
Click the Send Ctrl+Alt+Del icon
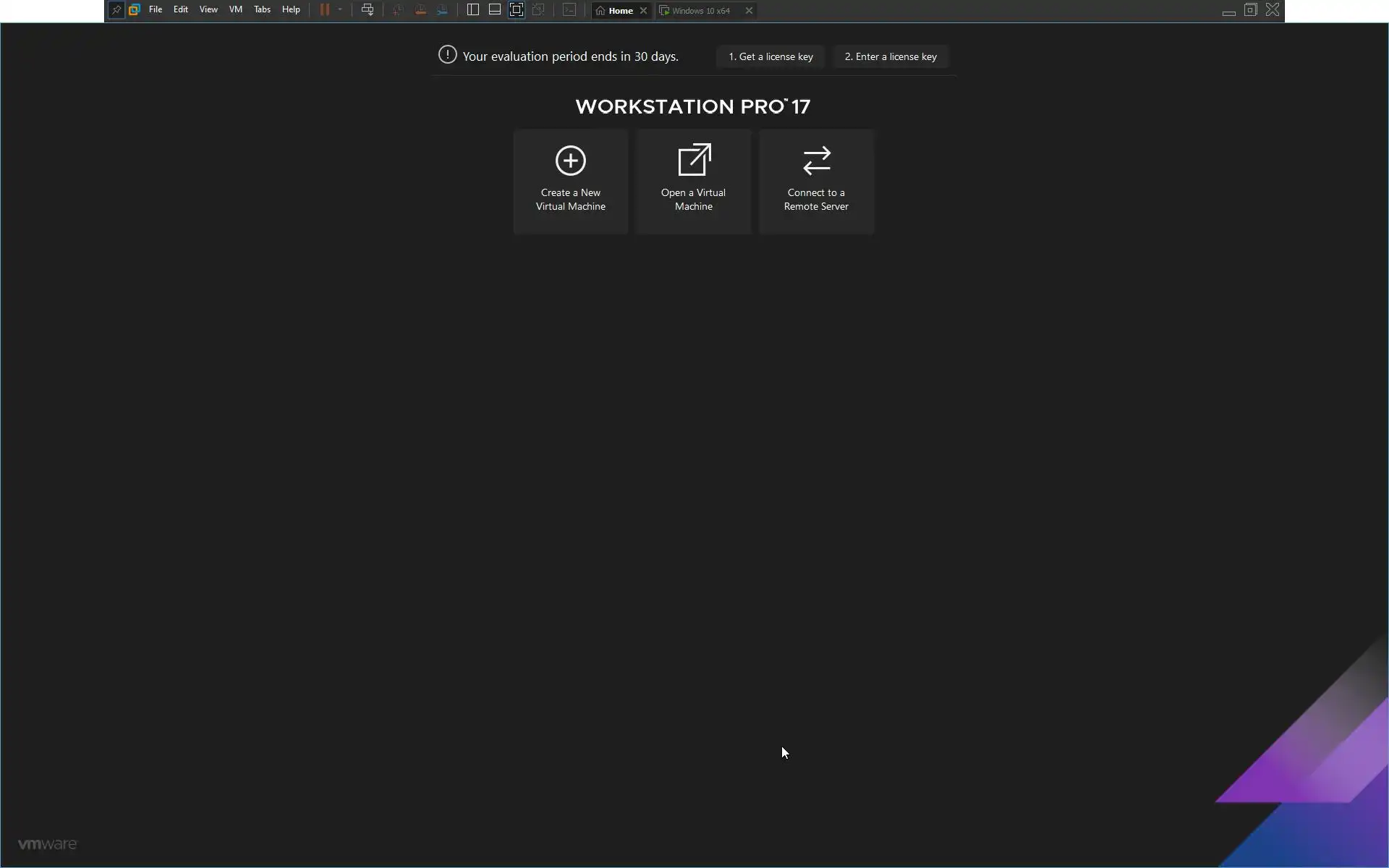click(368, 10)
